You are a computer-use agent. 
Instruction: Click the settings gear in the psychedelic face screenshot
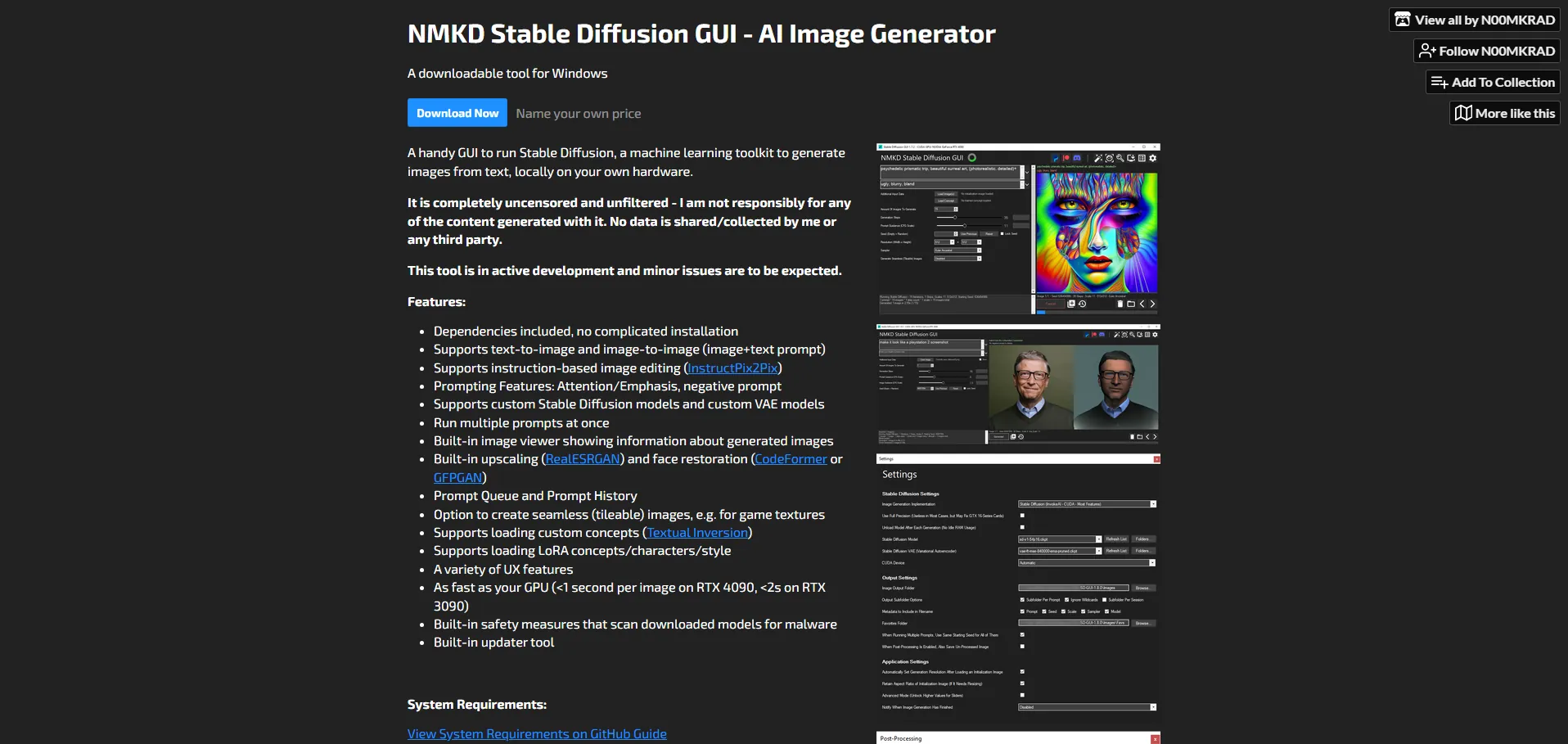pyautogui.click(x=1153, y=158)
